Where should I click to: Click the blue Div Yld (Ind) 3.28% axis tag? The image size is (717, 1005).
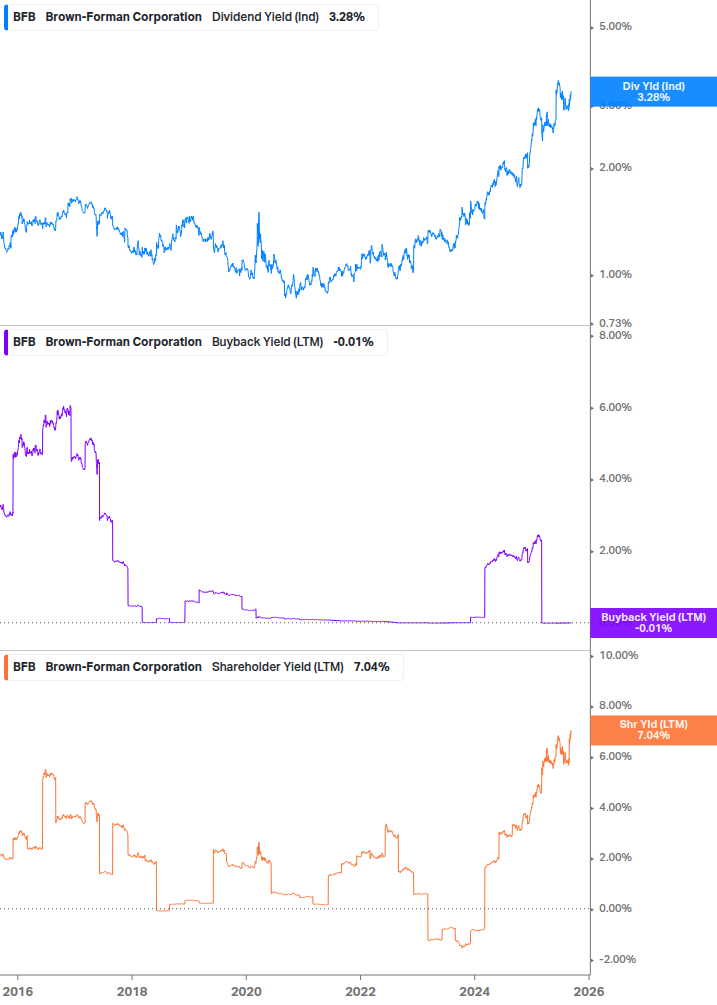tap(654, 92)
